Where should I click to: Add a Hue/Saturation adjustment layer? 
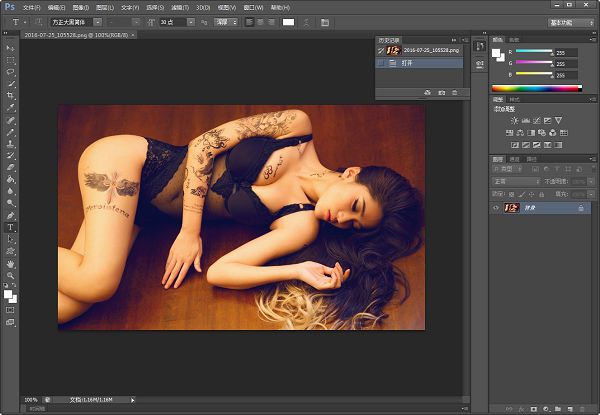pos(509,133)
